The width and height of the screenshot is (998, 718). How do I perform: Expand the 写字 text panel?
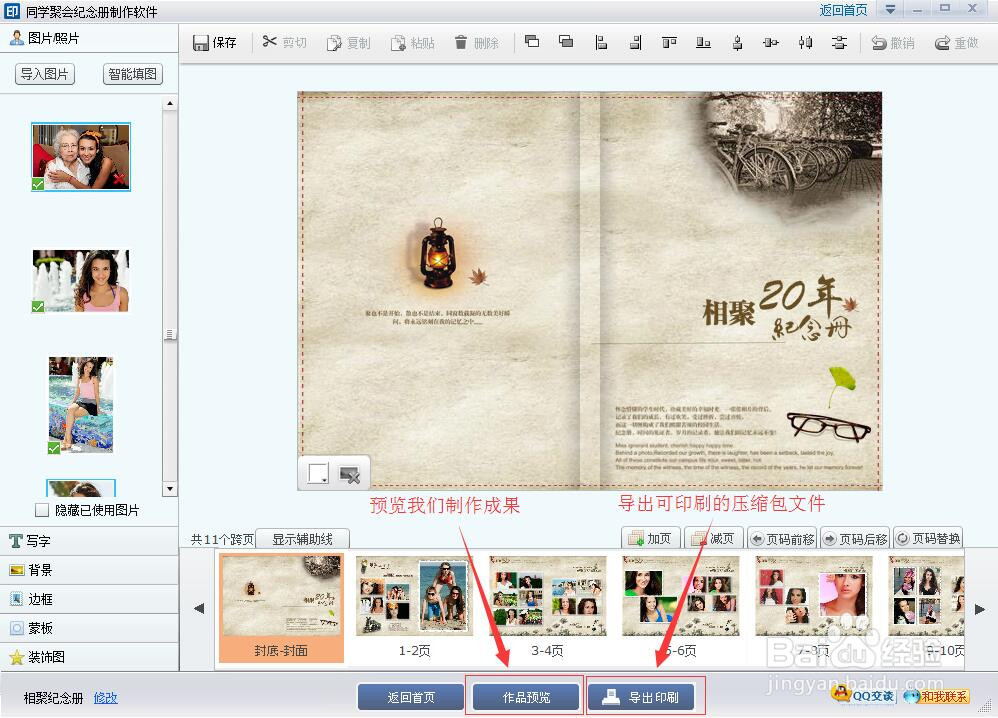click(x=89, y=541)
